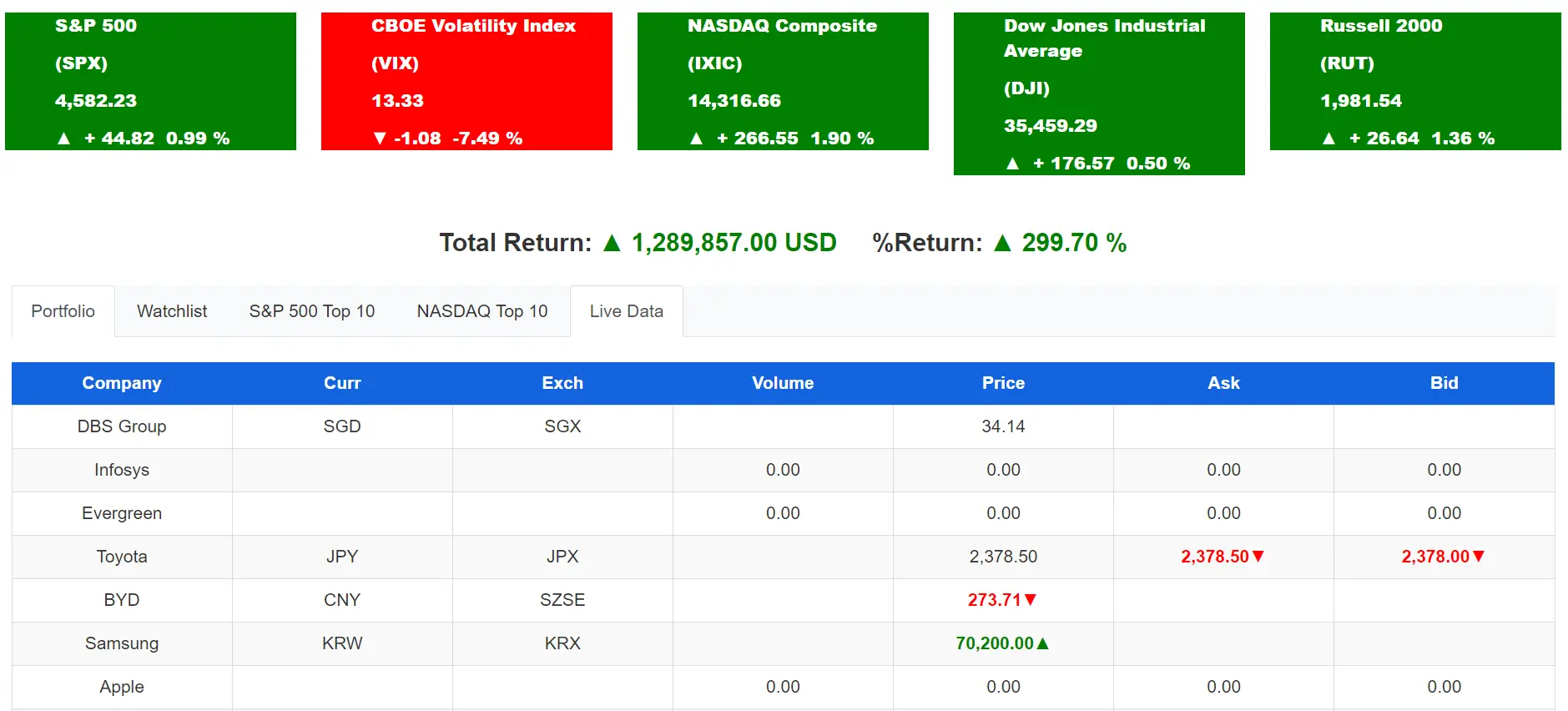Click Infosys Volume value 0.00
Image resolution: width=1568 pixels, height=711 pixels.
click(x=783, y=470)
